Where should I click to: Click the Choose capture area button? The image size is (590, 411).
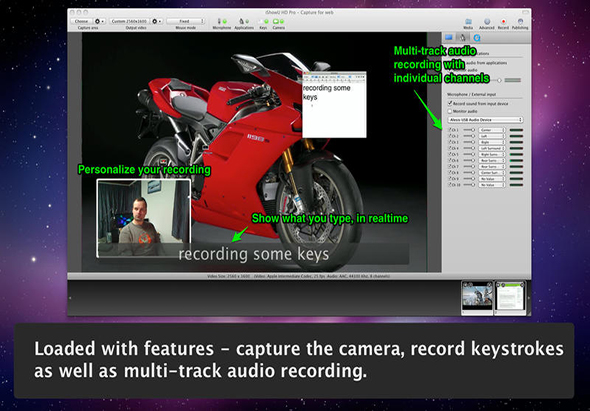pos(81,21)
